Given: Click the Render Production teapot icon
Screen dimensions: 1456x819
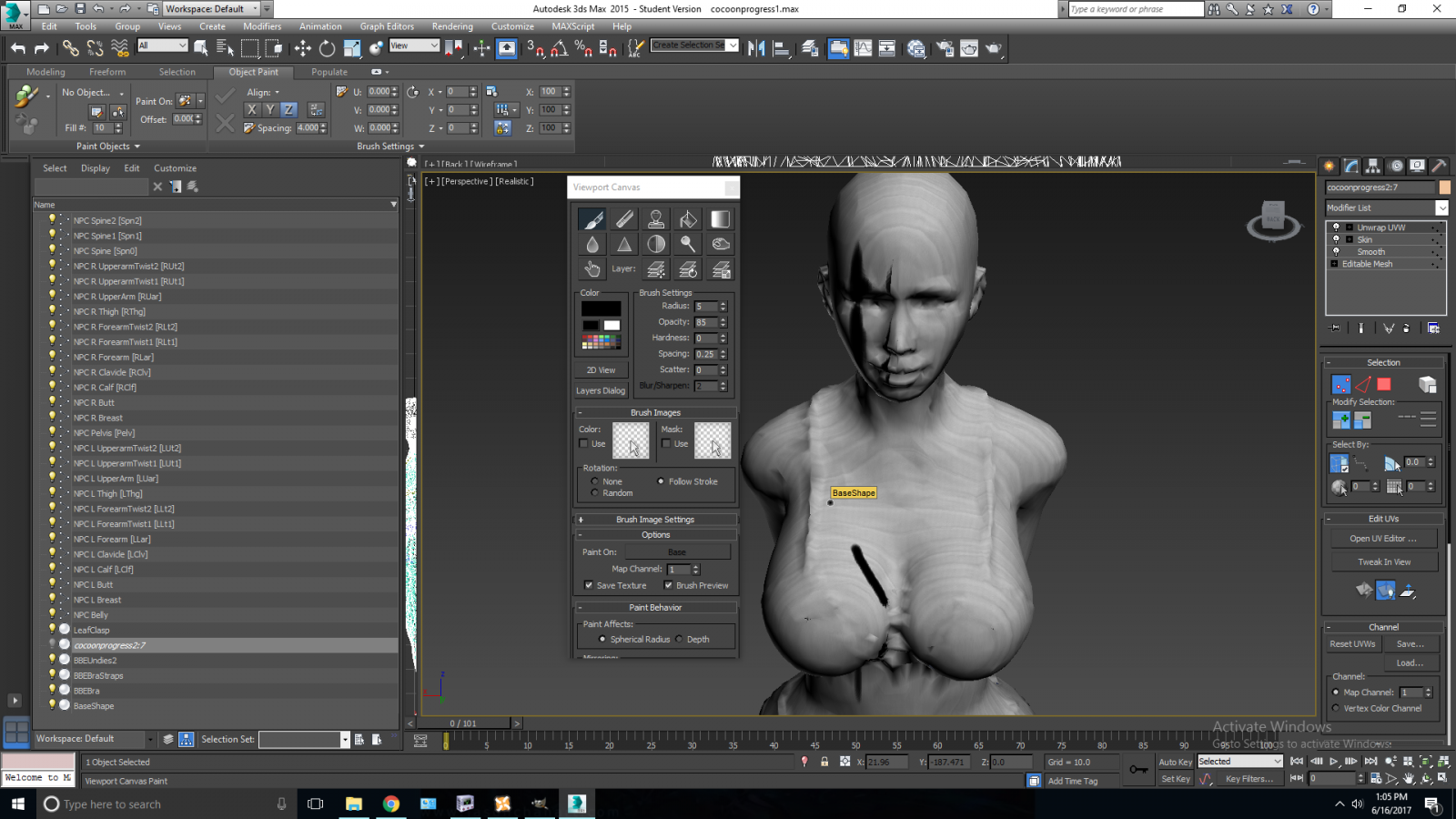Looking at the screenshot, I should 994,48.
